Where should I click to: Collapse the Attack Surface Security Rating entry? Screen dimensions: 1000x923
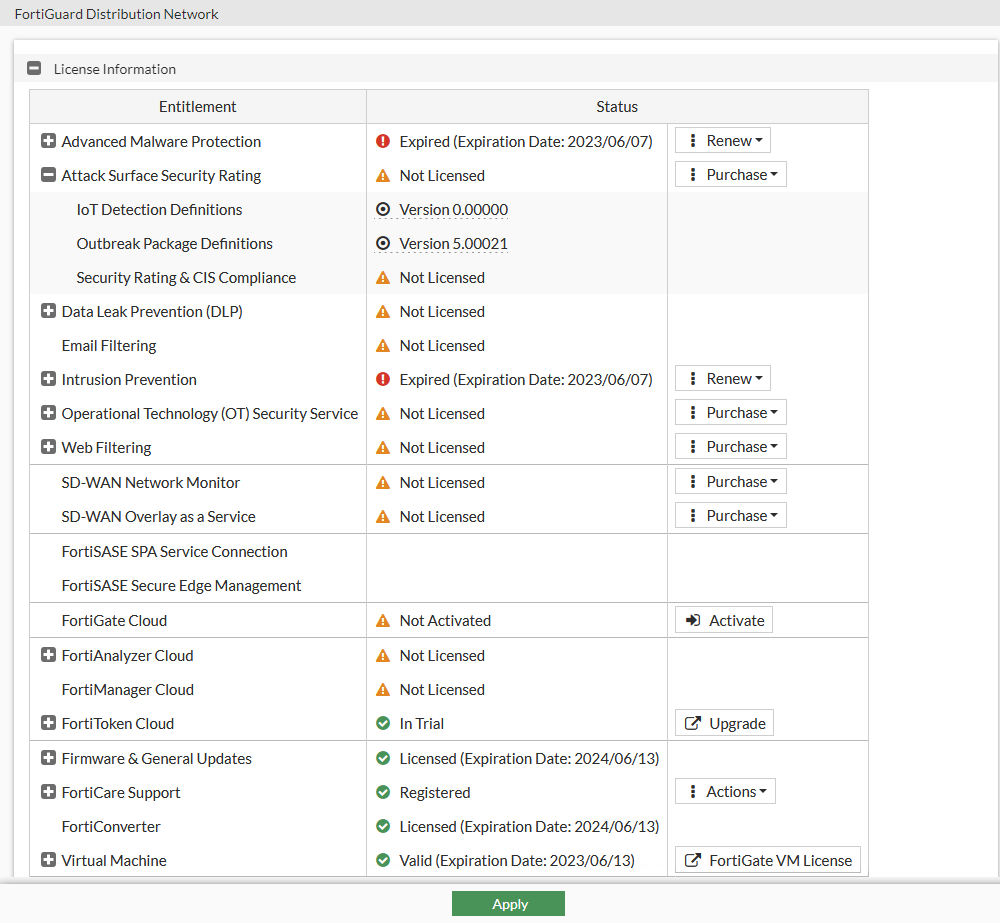pos(48,175)
